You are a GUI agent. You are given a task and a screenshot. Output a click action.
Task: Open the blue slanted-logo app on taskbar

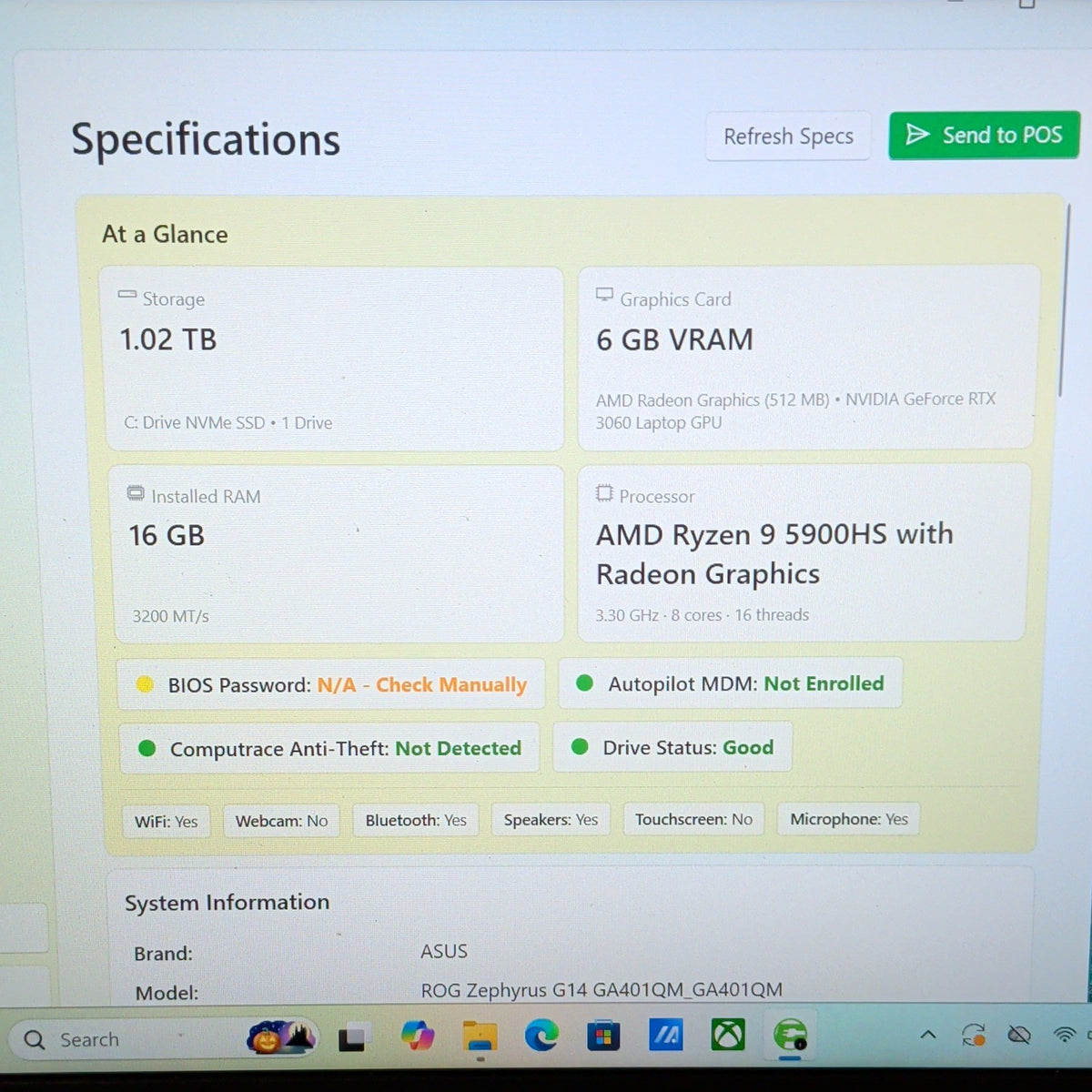666,1035
